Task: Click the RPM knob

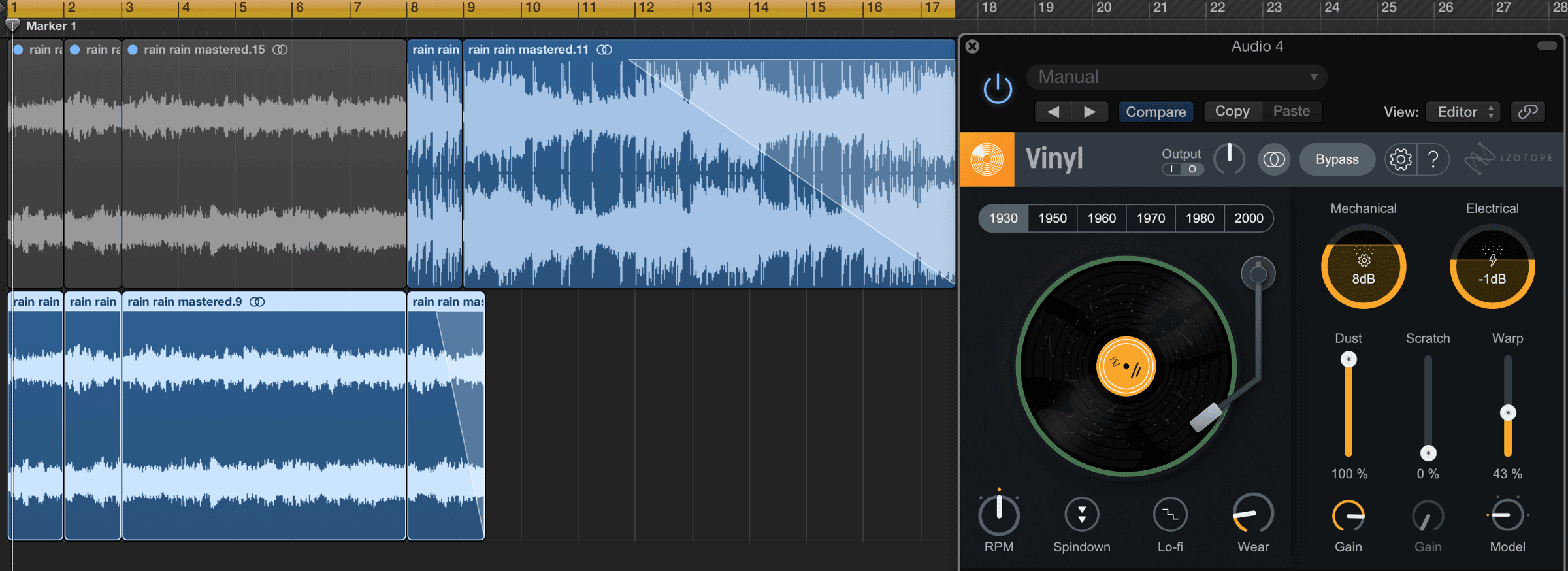Action: point(999,515)
